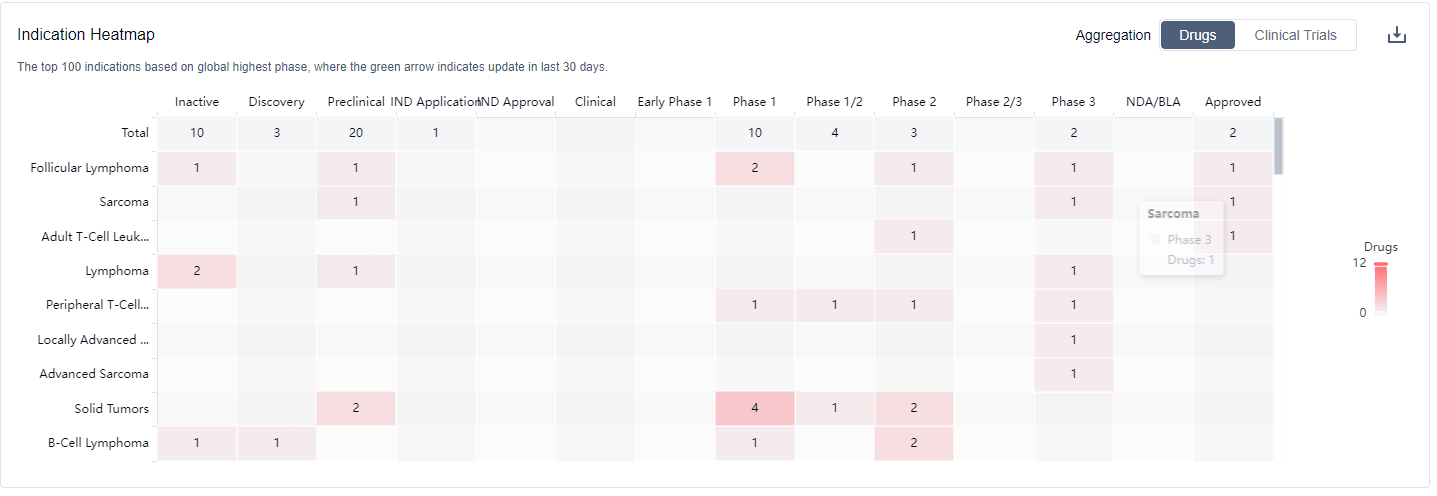Image resolution: width=1437 pixels, height=496 pixels.
Task: Switch aggregation to Clinical Trials
Action: click(1295, 35)
